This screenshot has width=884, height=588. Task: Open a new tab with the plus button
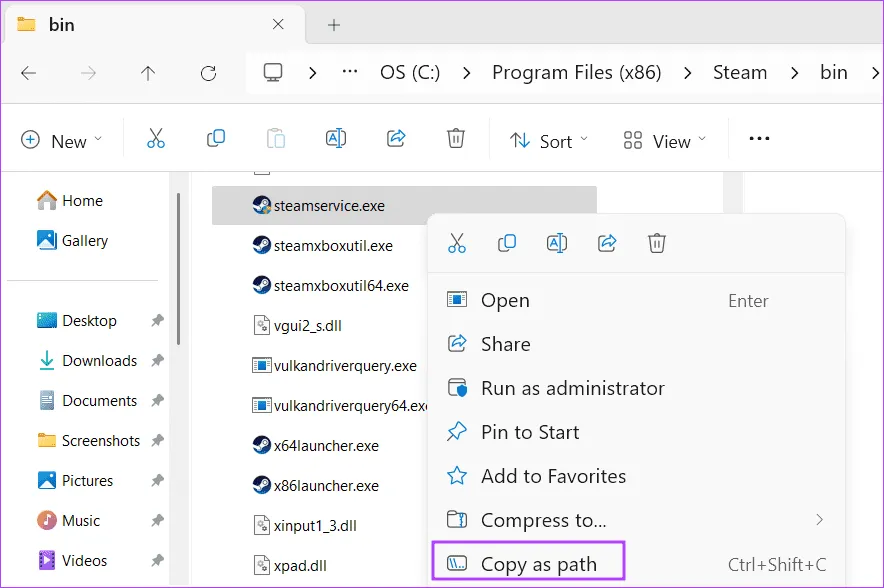pos(334,25)
